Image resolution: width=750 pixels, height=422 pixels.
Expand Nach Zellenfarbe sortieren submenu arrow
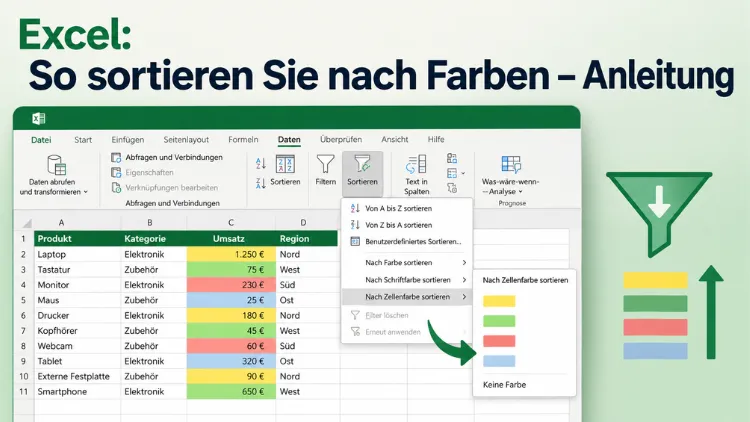point(464,297)
